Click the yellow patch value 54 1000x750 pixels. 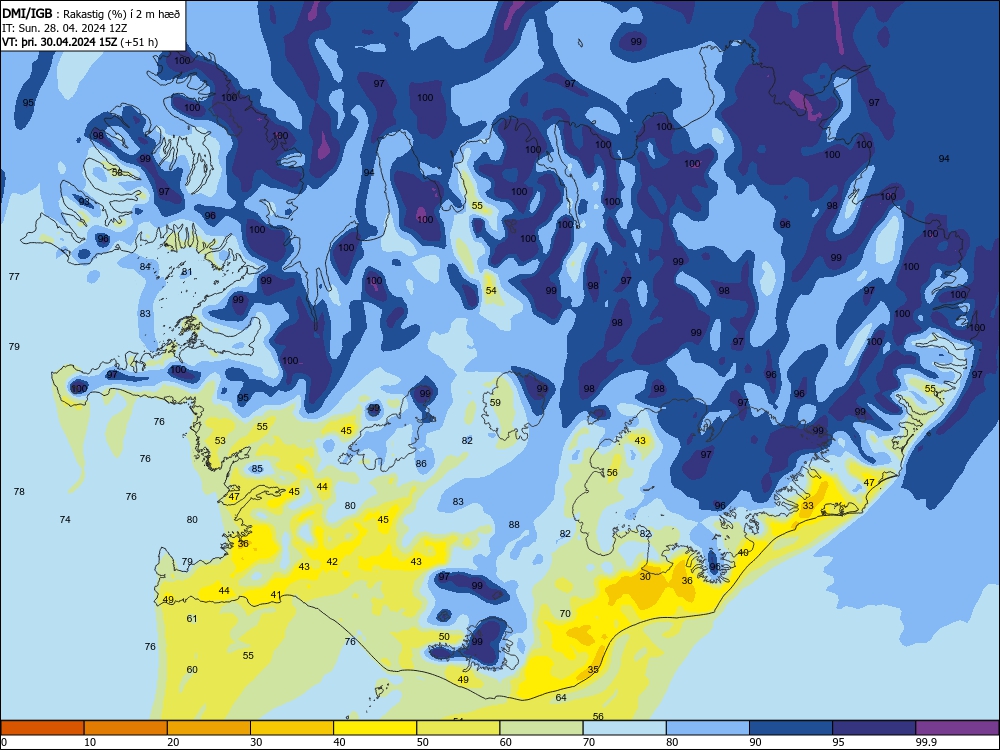pyautogui.click(x=491, y=290)
